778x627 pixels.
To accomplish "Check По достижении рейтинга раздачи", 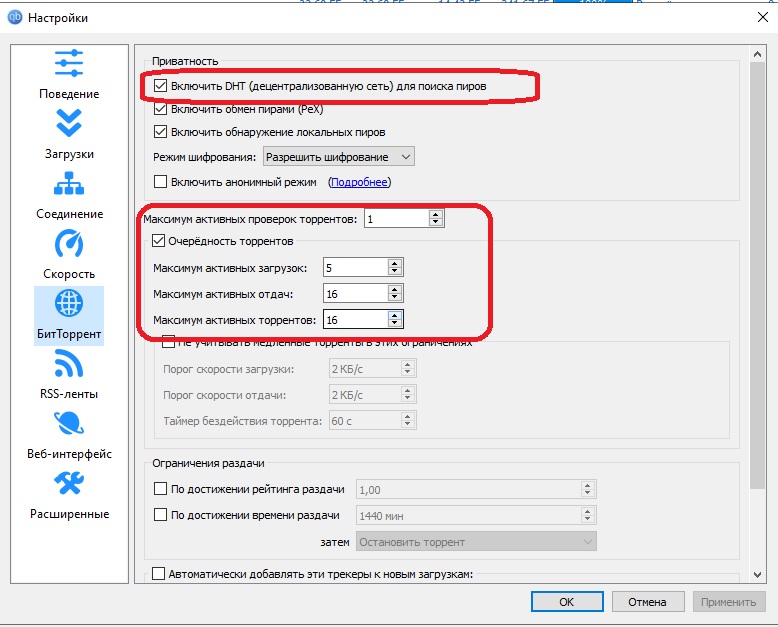I will click(x=161, y=489).
